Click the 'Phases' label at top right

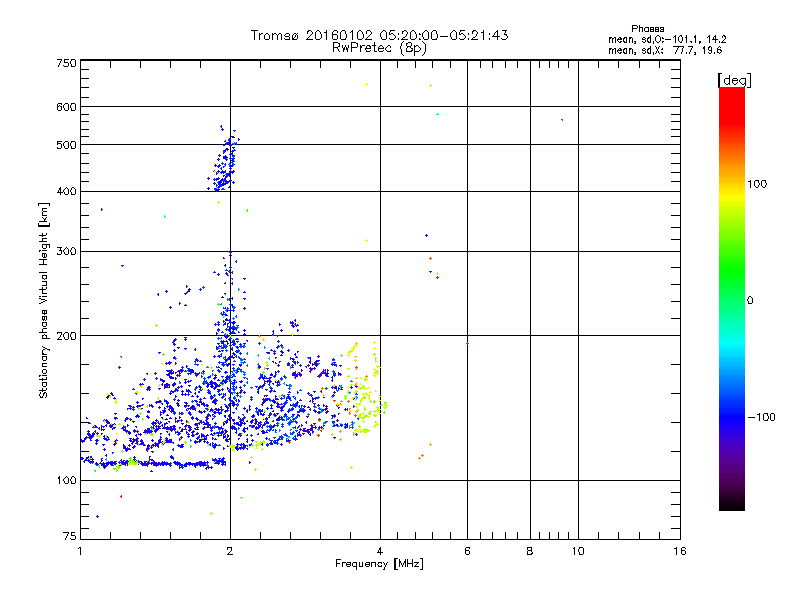tap(647, 29)
